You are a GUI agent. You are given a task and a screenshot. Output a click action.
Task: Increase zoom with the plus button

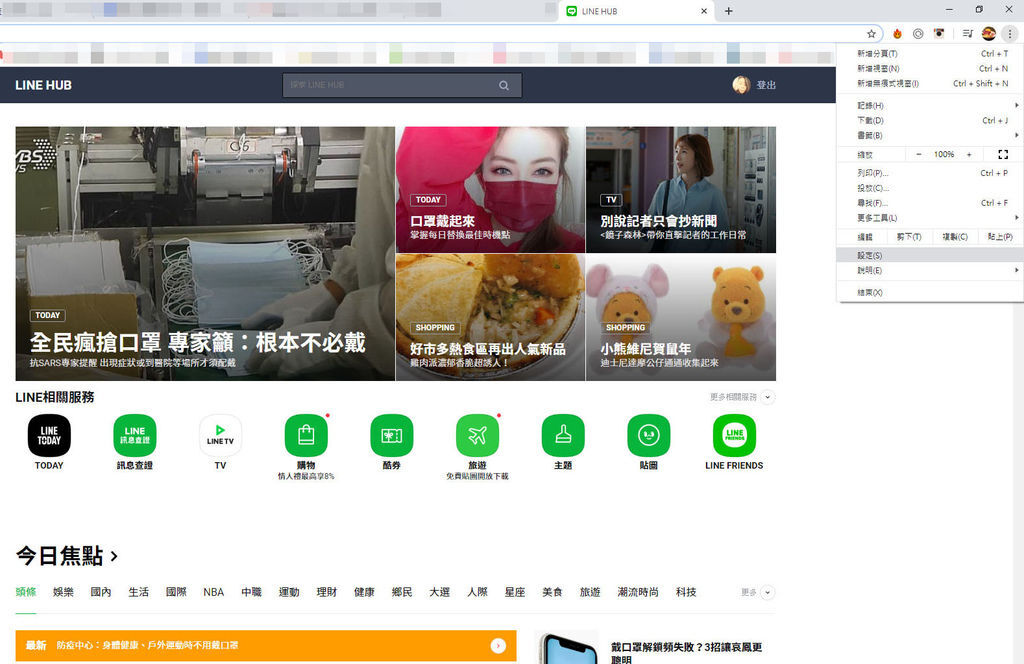[x=969, y=155]
